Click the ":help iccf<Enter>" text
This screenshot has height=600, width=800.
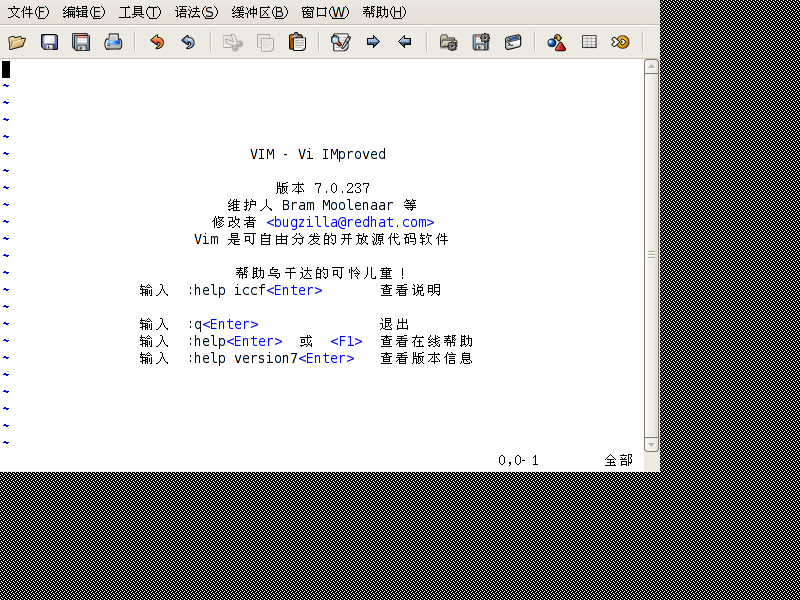coord(255,290)
